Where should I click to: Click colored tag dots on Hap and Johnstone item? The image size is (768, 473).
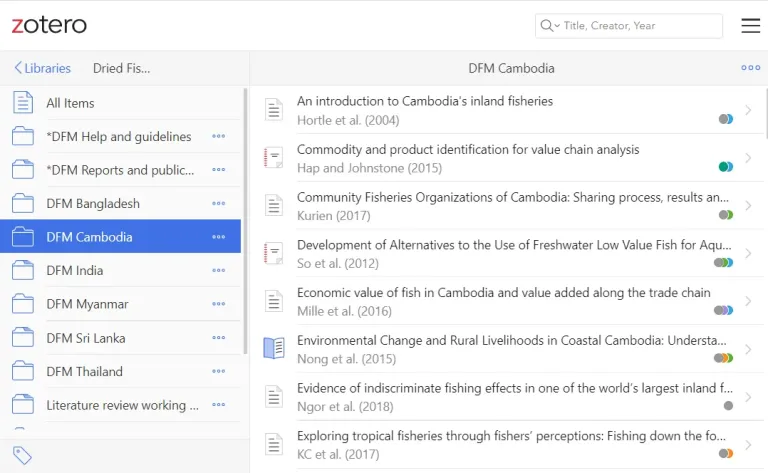point(725,167)
